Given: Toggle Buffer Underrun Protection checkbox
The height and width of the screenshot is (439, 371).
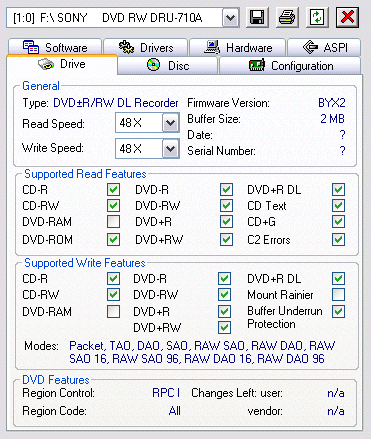Looking at the screenshot, I should pos(338,311).
